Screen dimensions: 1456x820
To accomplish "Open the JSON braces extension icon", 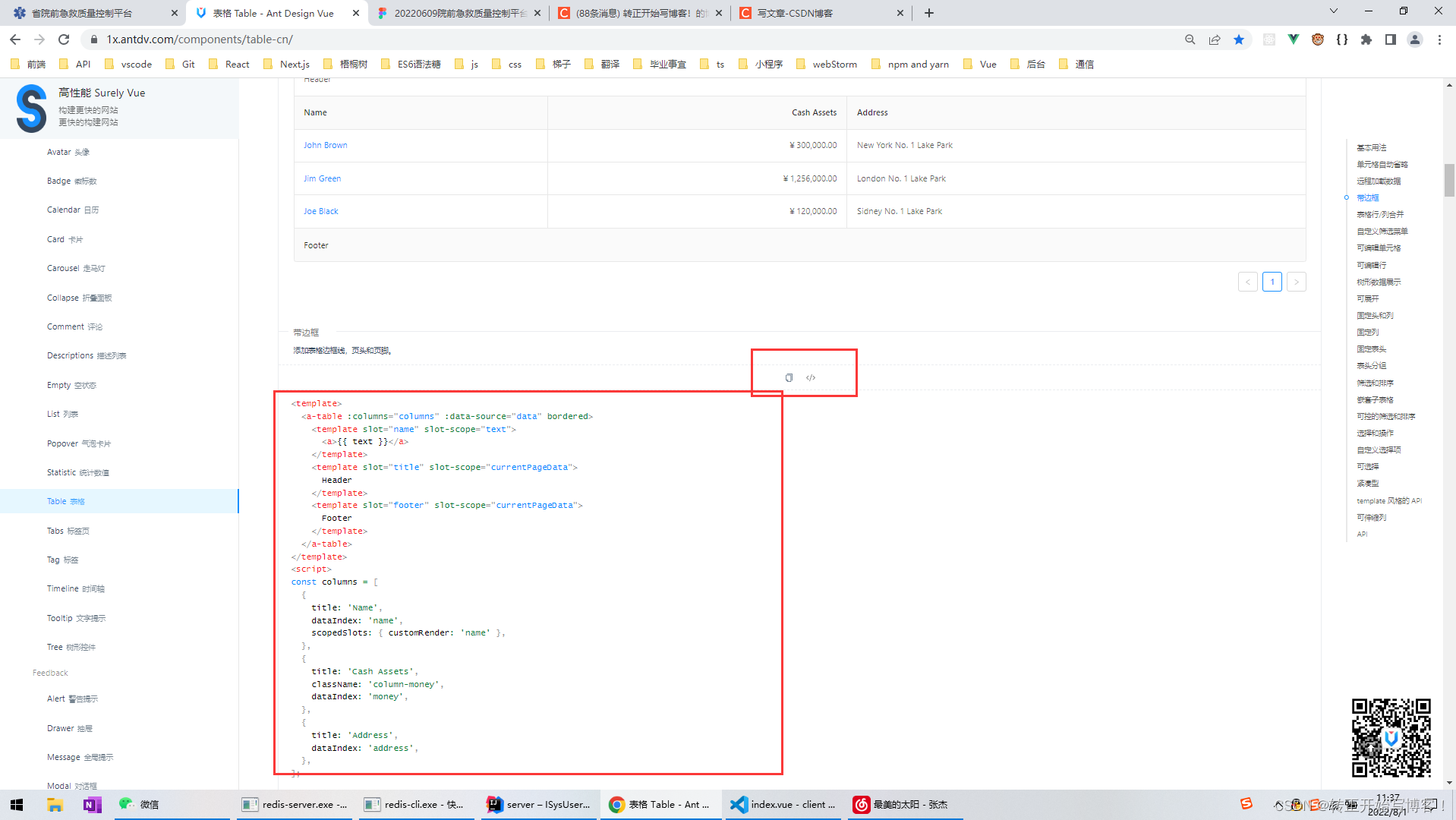I will point(1342,39).
